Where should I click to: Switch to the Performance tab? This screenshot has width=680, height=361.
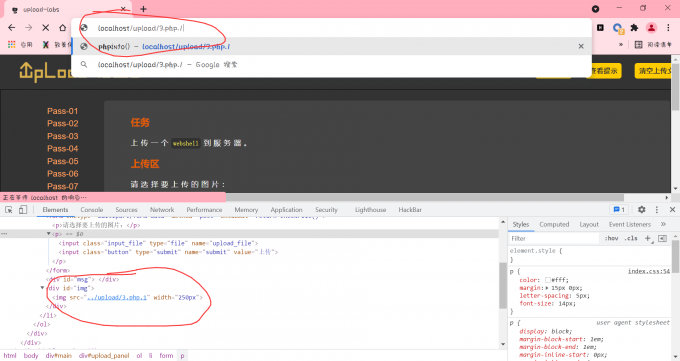204,210
